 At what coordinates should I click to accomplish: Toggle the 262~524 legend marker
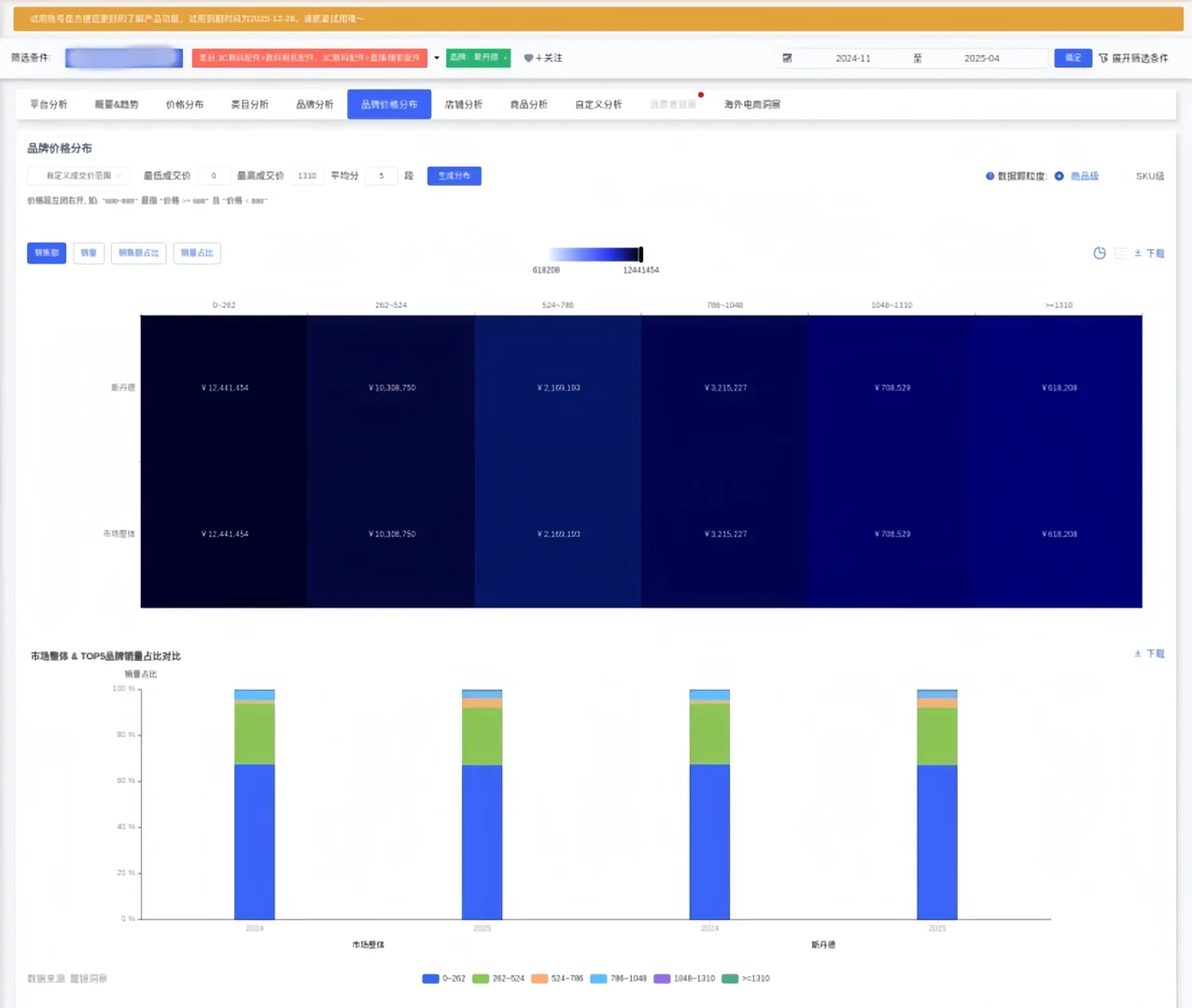point(481,978)
